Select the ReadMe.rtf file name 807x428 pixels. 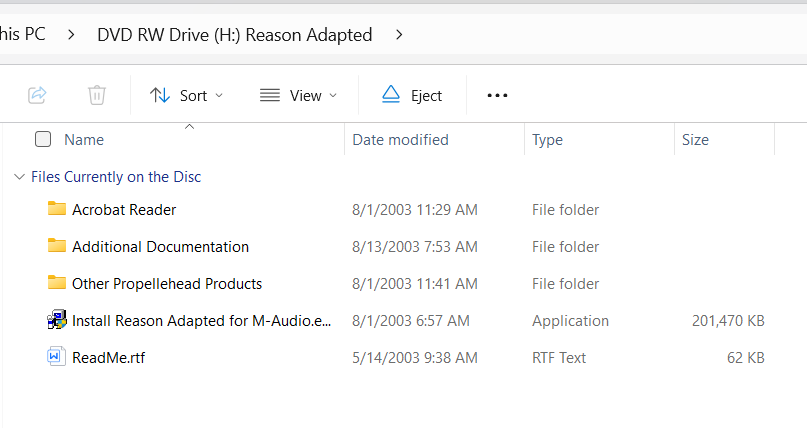coord(109,358)
